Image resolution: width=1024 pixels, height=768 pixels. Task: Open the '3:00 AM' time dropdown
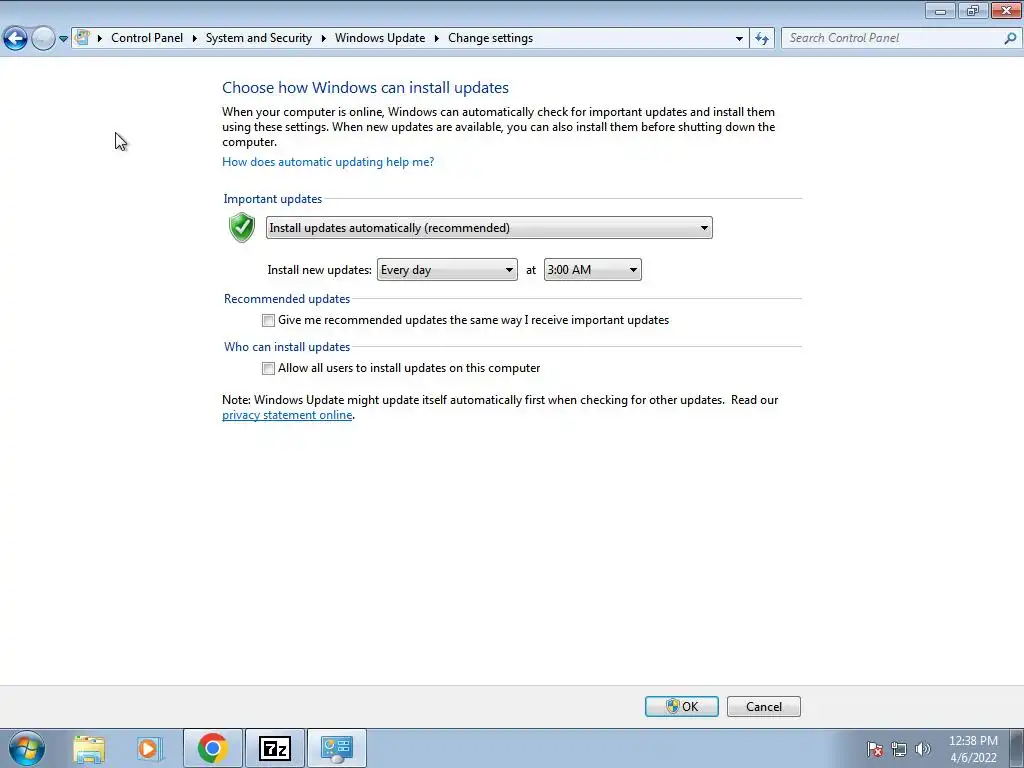point(592,270)
